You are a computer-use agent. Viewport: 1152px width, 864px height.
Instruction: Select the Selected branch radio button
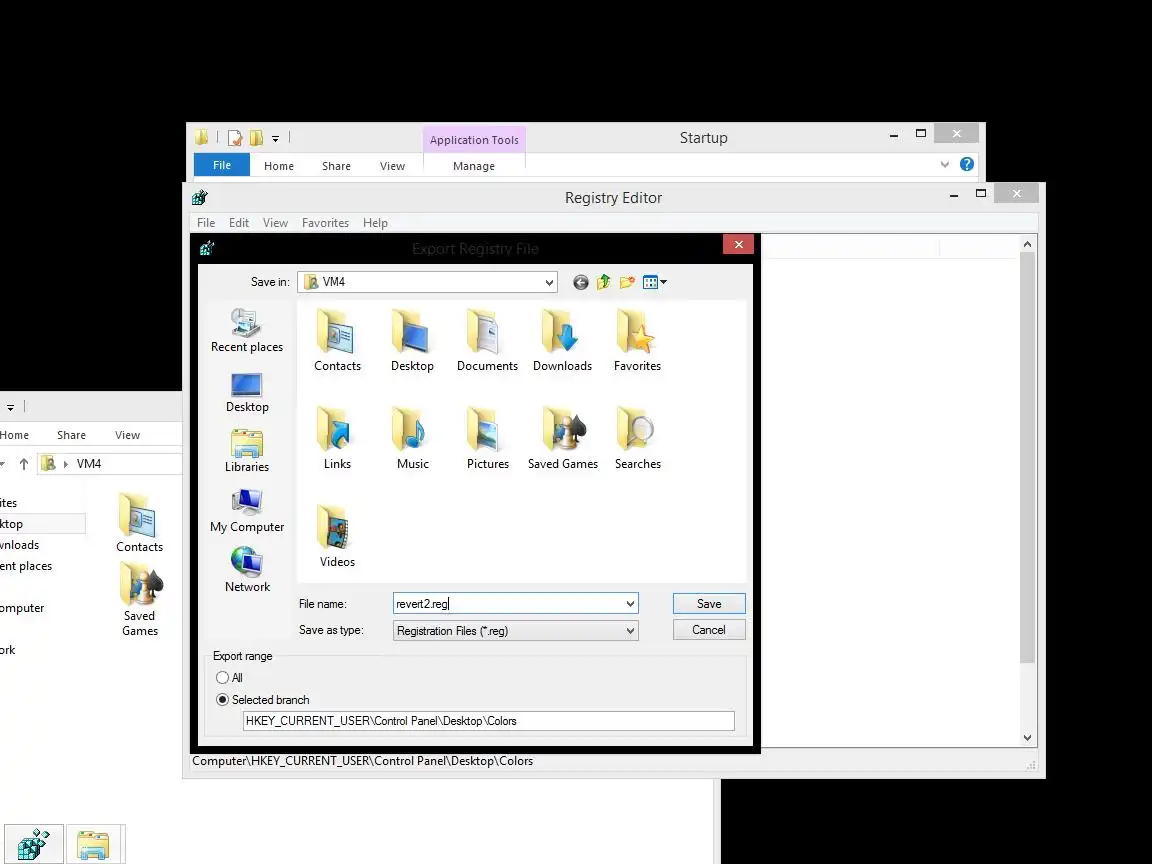click(x=223, y=699)
